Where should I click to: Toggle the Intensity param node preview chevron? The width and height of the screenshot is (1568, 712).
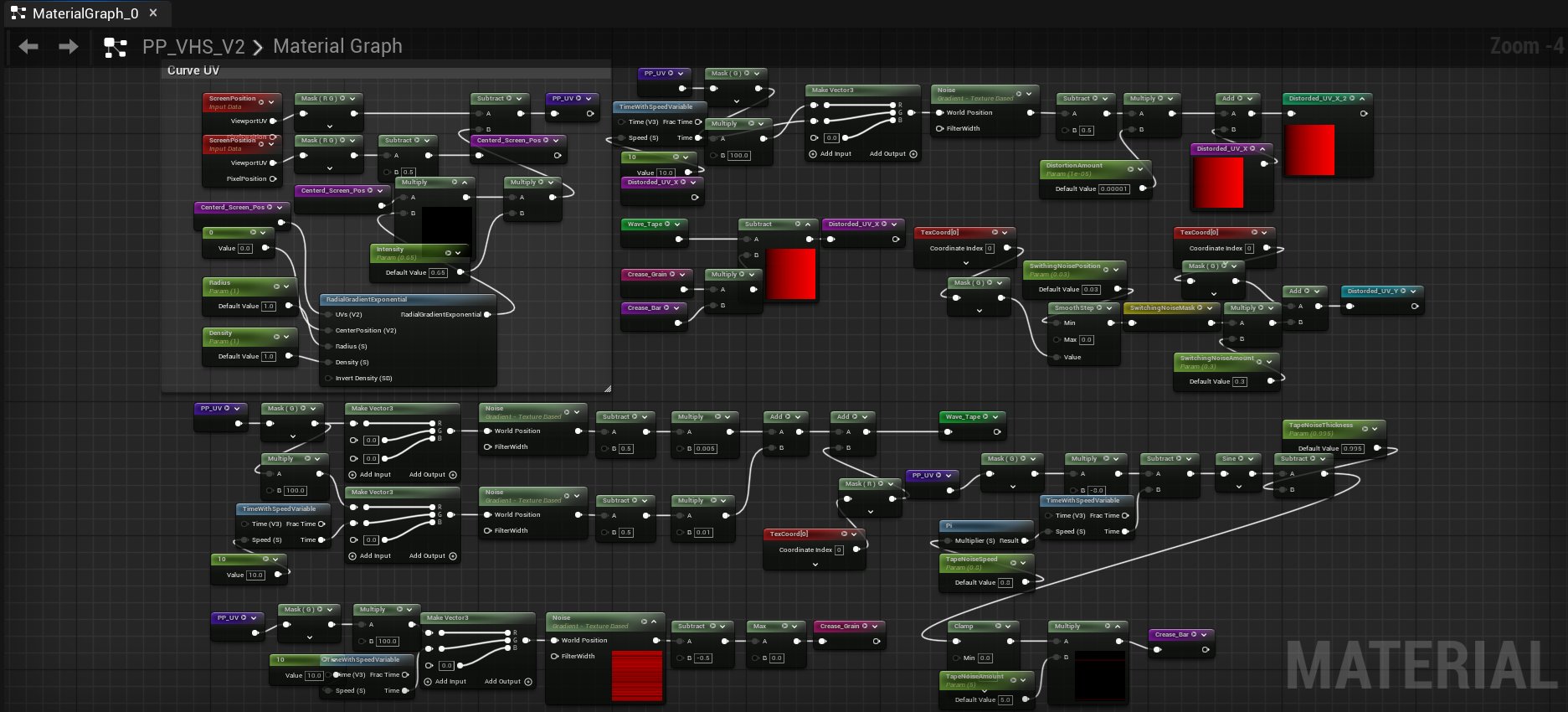pyautogui.click(x=458, y=252)
